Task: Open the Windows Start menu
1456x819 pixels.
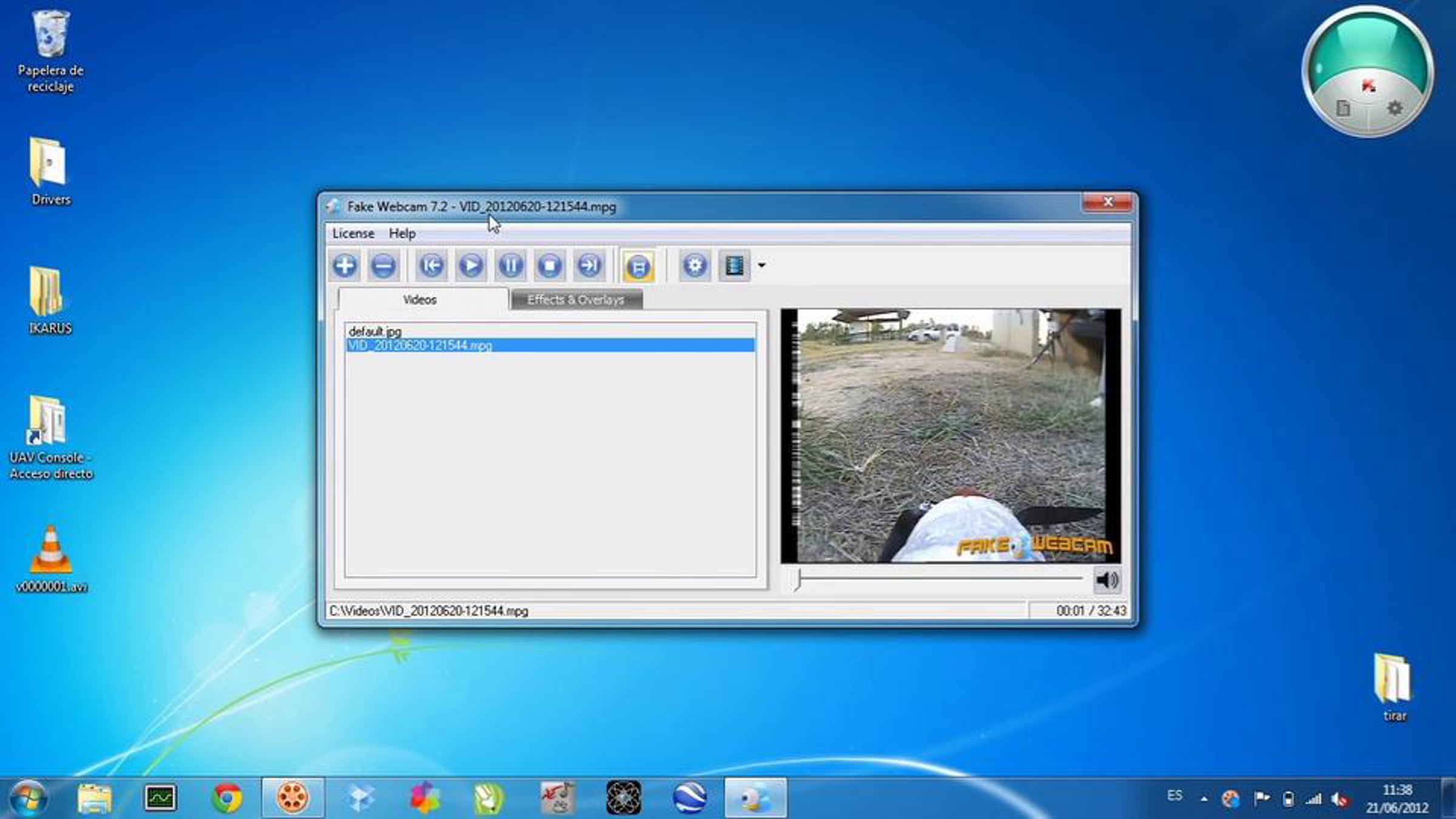Action: point(29,798)
